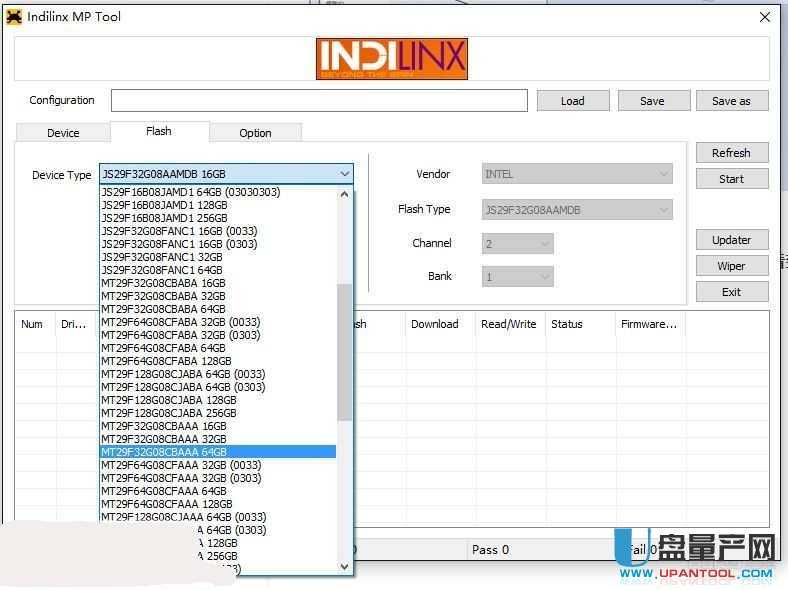
Task: Click the Save as button
Action: 730,101
